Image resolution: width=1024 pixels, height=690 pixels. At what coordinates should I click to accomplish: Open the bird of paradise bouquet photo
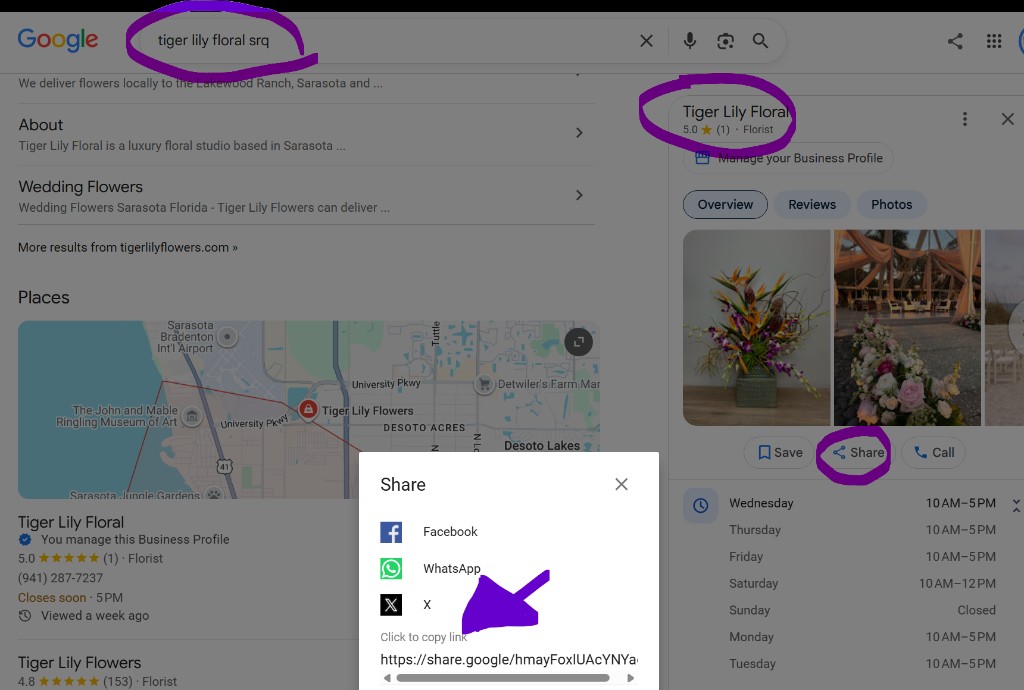coord(756,328)
